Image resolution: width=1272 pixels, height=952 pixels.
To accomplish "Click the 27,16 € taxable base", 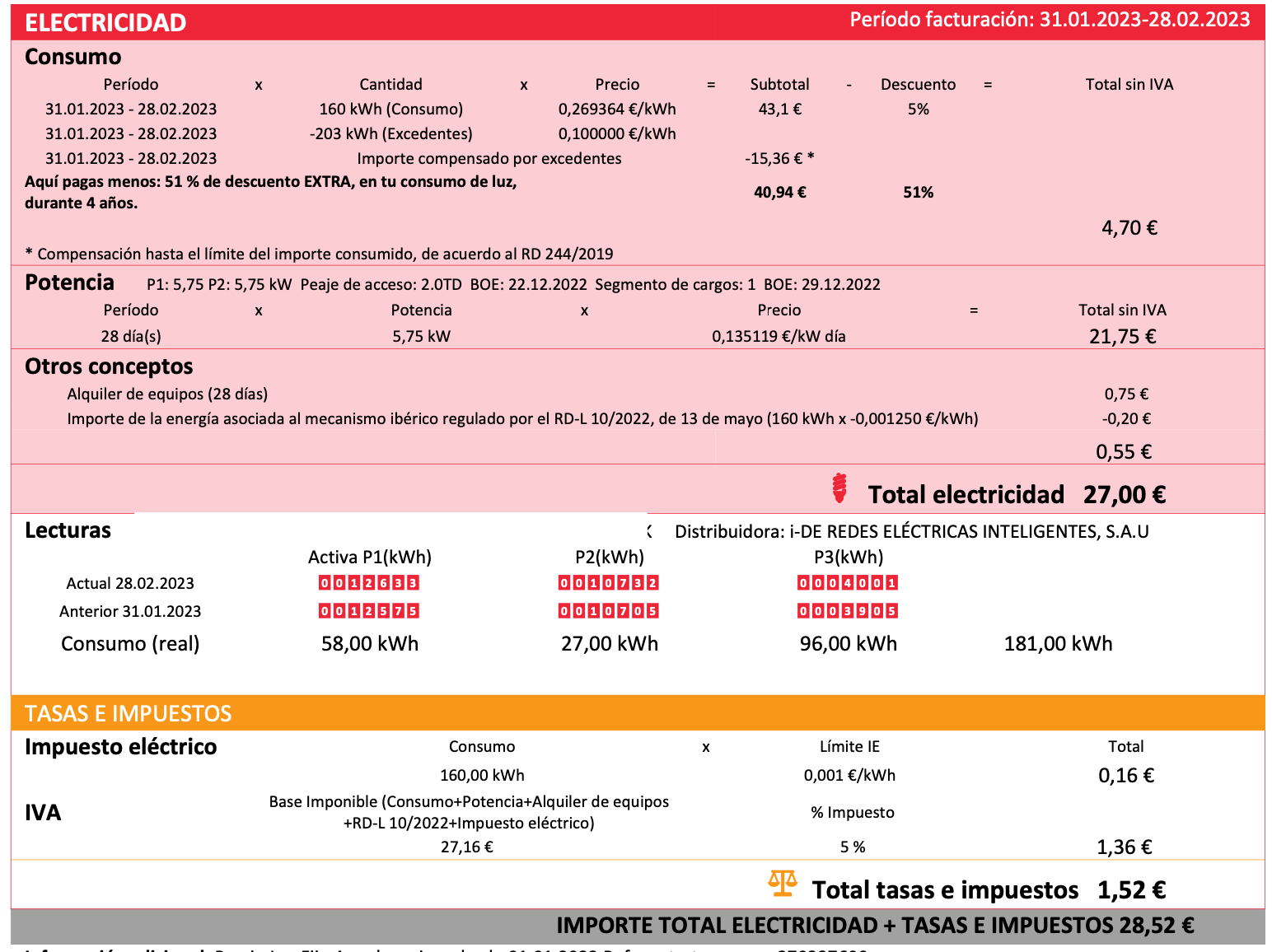I will tap(467, 847).
